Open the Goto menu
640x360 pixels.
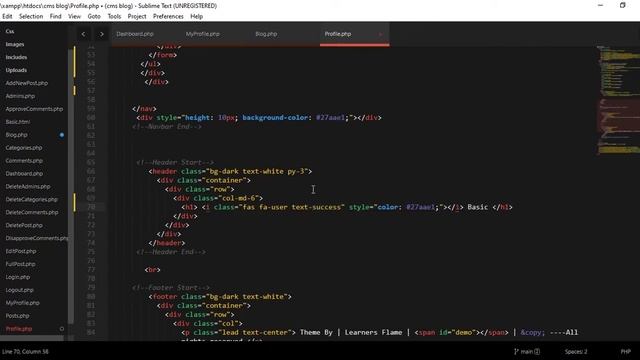[94, 16]
